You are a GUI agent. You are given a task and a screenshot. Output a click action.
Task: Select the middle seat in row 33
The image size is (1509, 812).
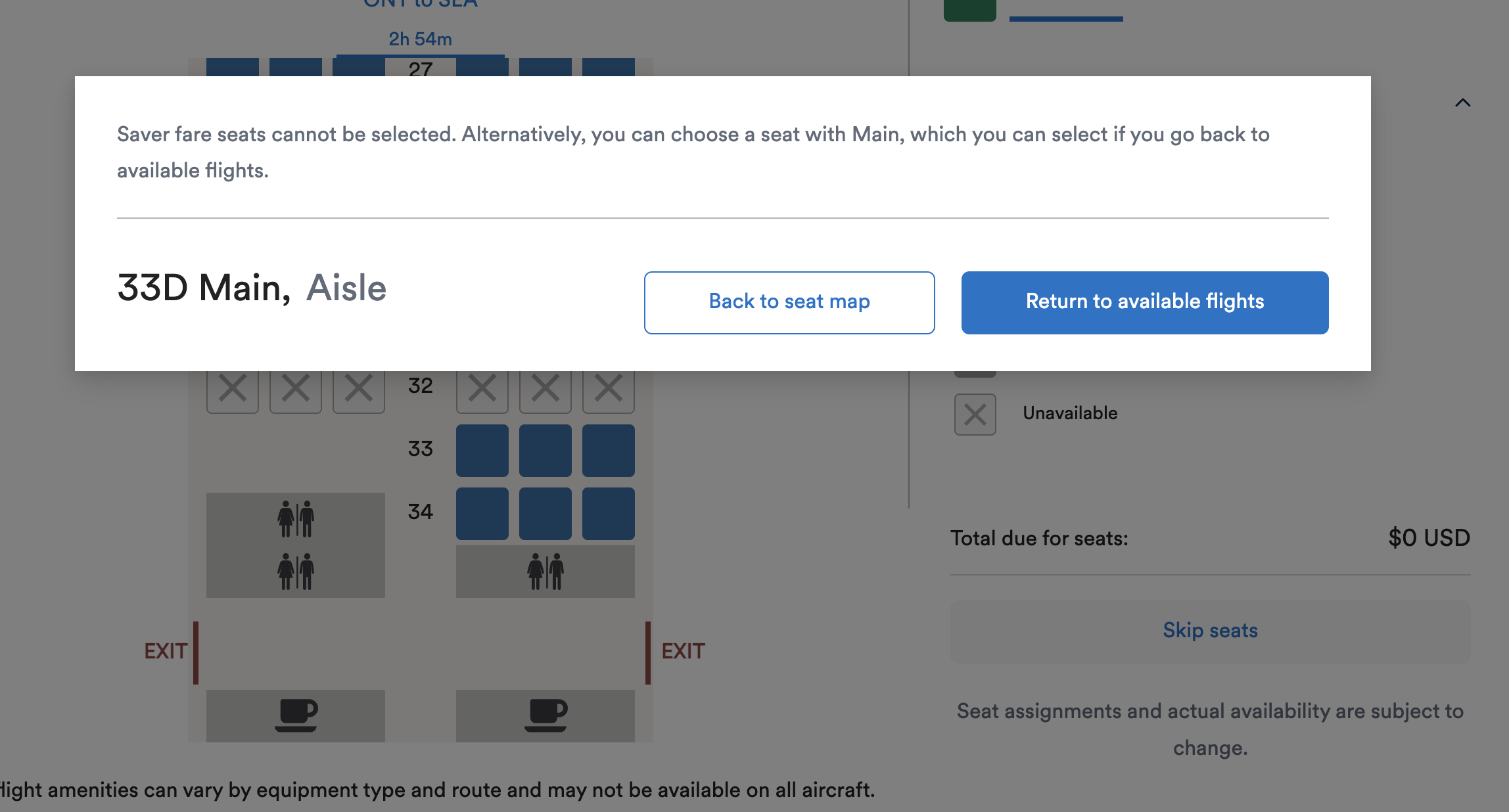[x=546, y=450]
